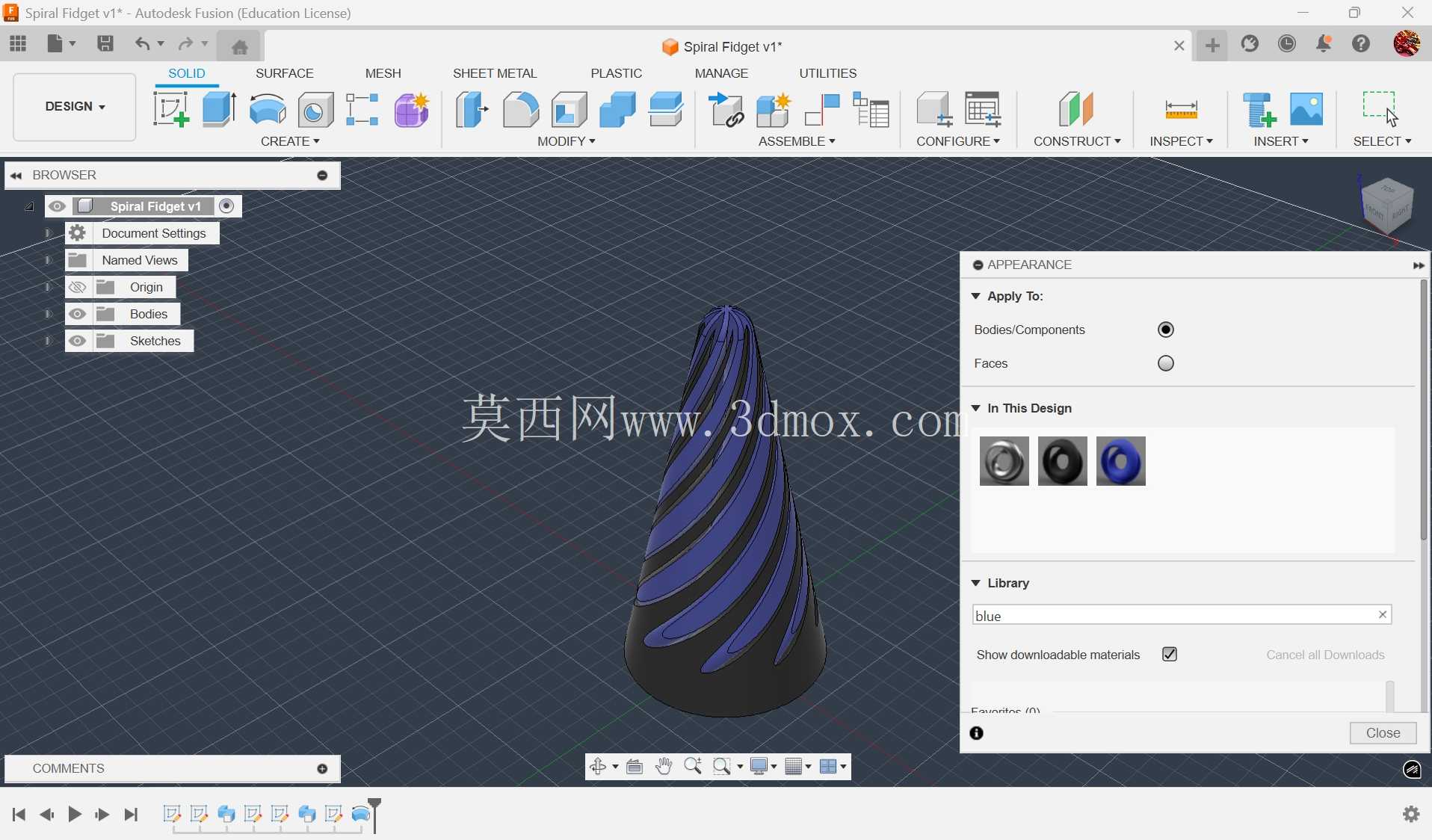Viewport: 1432px width, 840px height.
Task: Open the Change Parameters table tool
Action: [983, 109]
